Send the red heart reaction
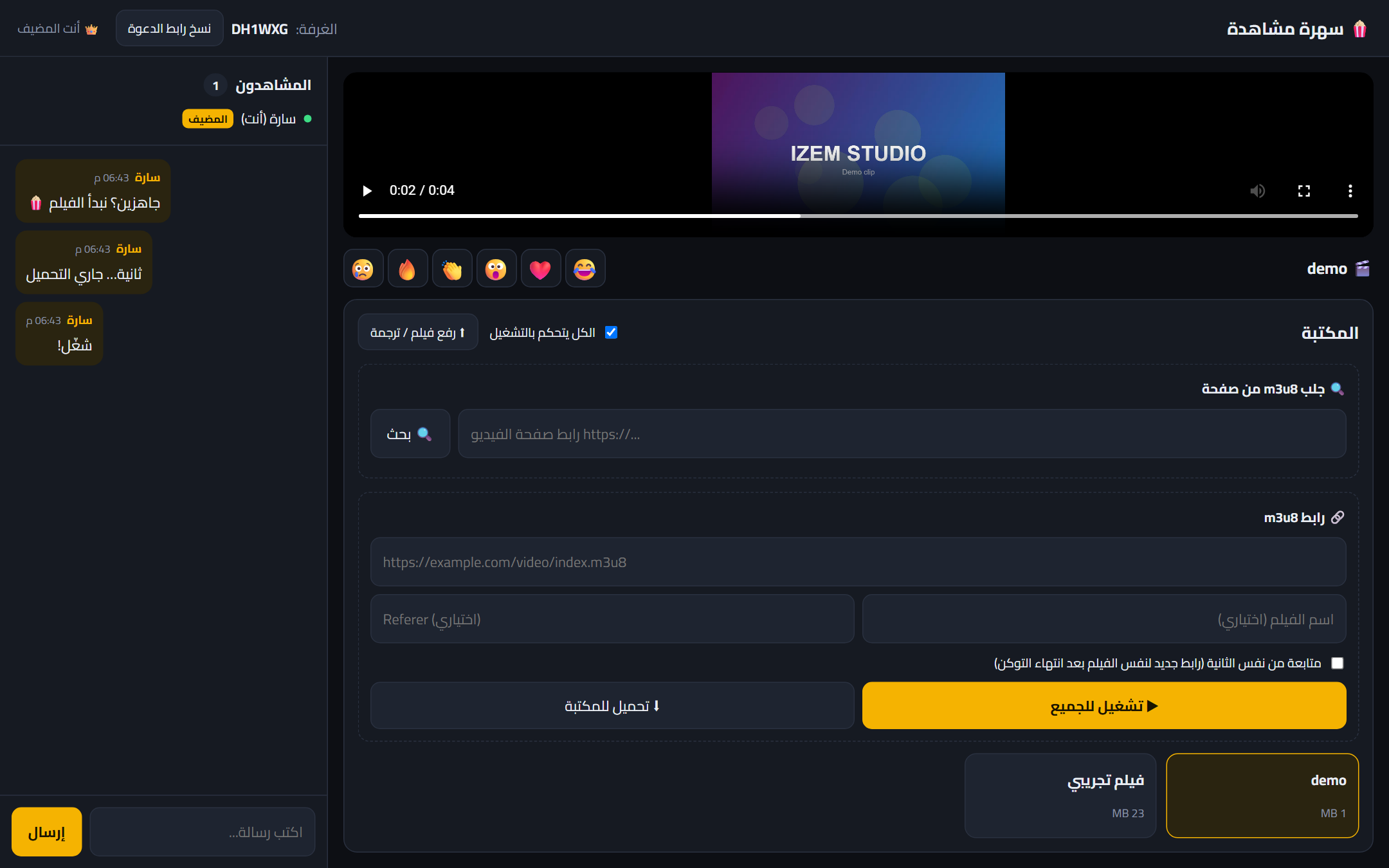The height and width of the screenshot is (868, 1389). [541, 269]
